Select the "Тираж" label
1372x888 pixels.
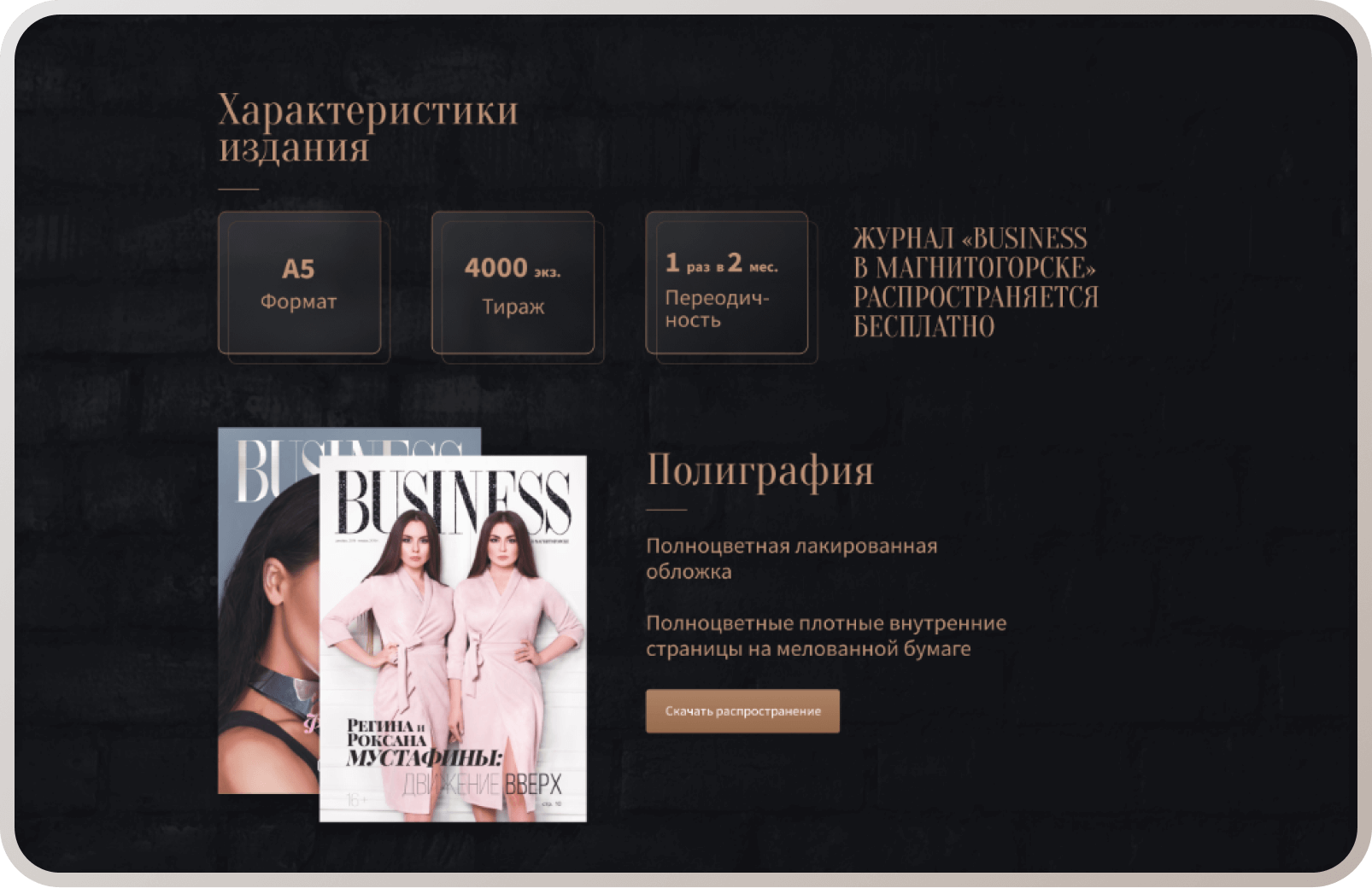[513, 307]
